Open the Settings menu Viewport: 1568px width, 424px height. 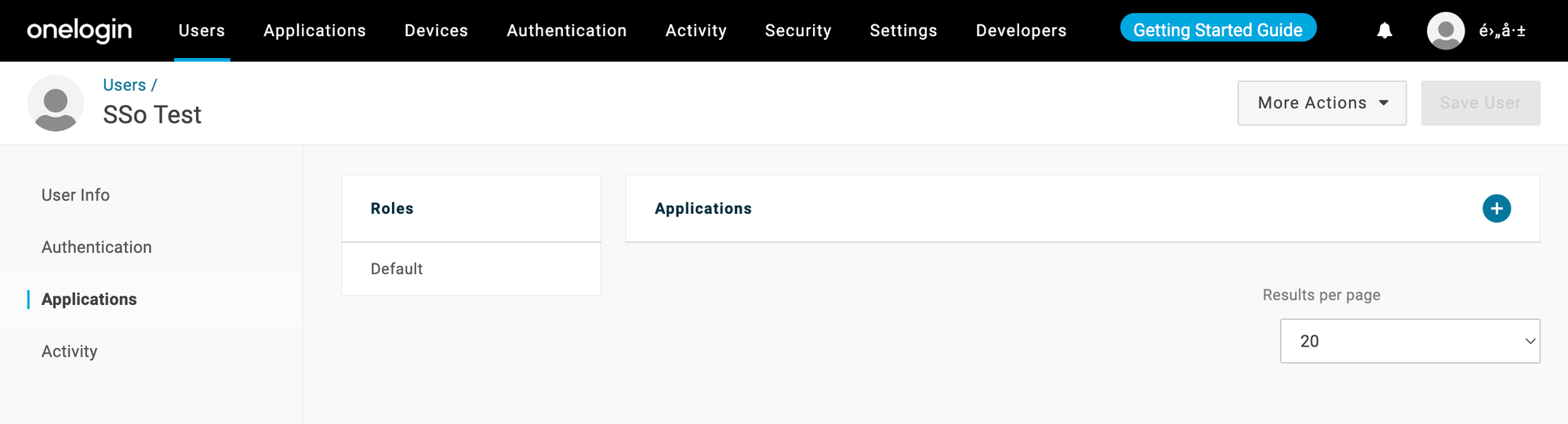pyautogui.click(x=903, y=31)
